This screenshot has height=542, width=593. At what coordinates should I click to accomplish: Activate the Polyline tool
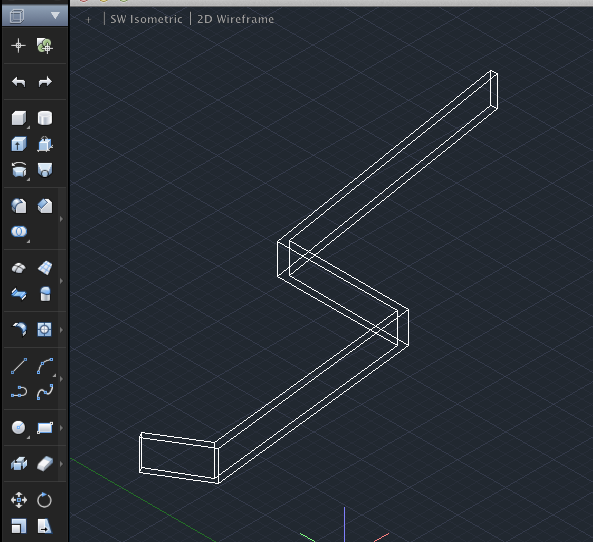(x=19, y=392)
